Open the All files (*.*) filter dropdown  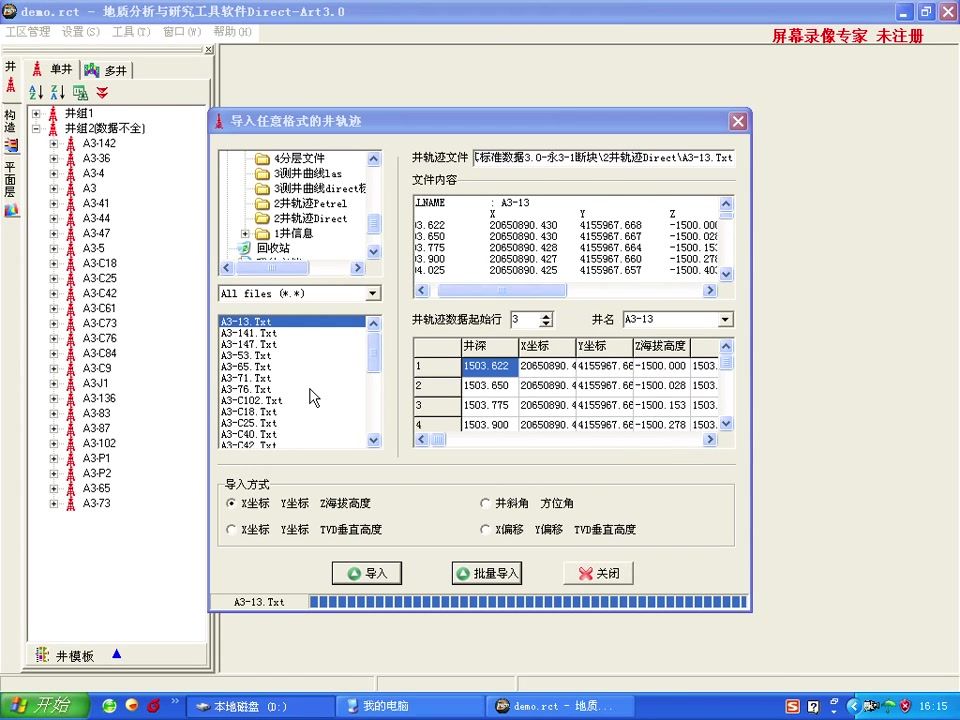[x=372, y=294]
